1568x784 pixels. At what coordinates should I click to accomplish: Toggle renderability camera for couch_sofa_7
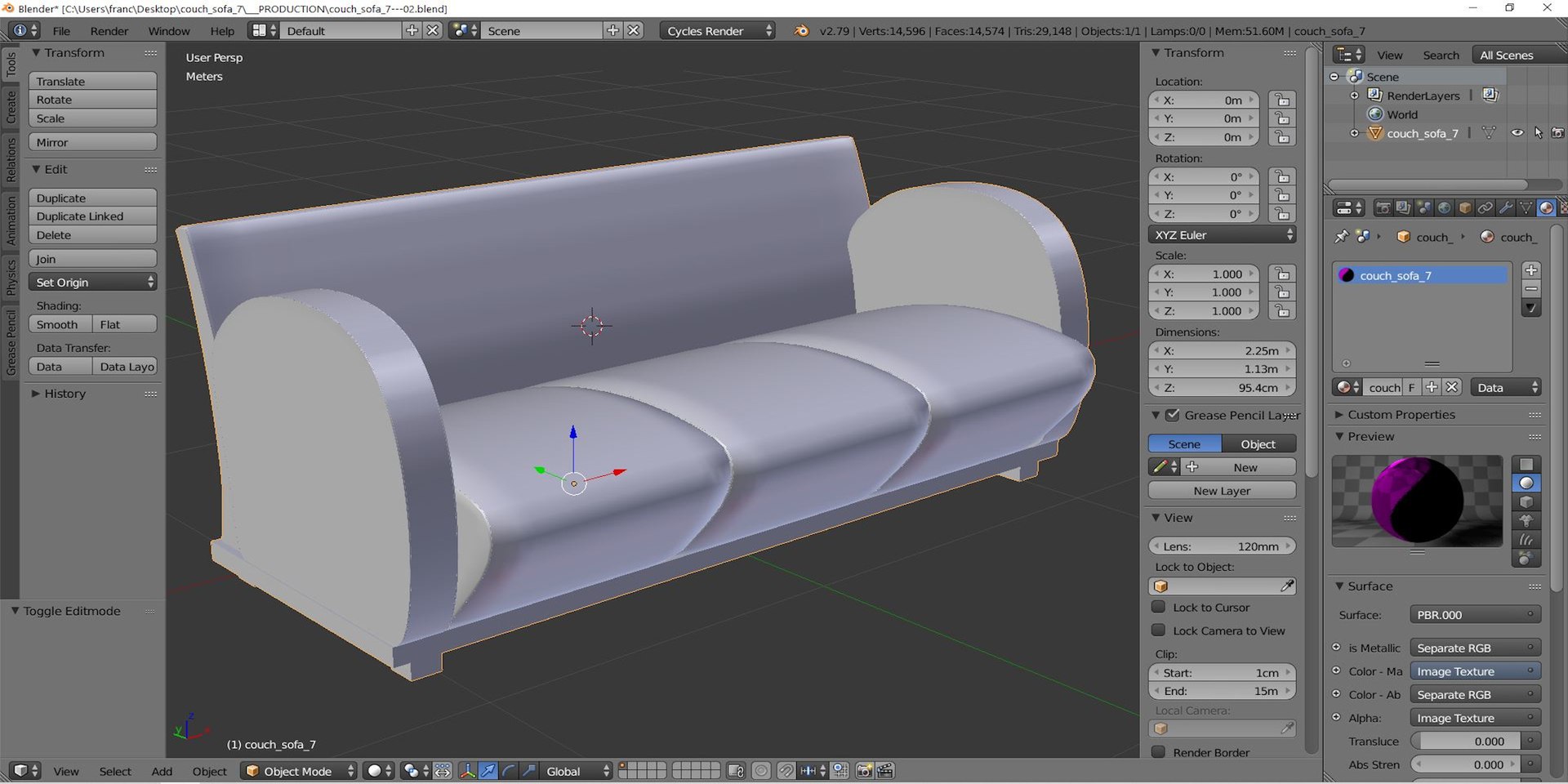click(x=1558, y=133)
